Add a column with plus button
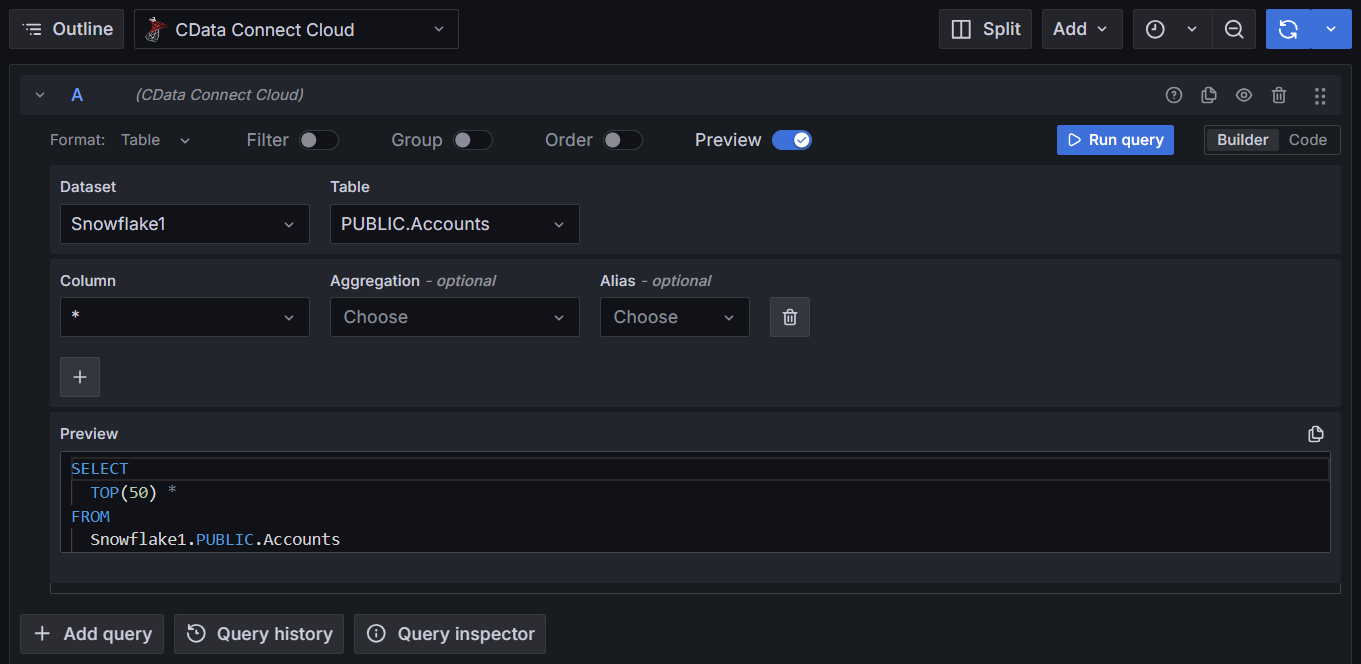The image size is (1361, 664). pyautogui.click(x=80, y=377)
